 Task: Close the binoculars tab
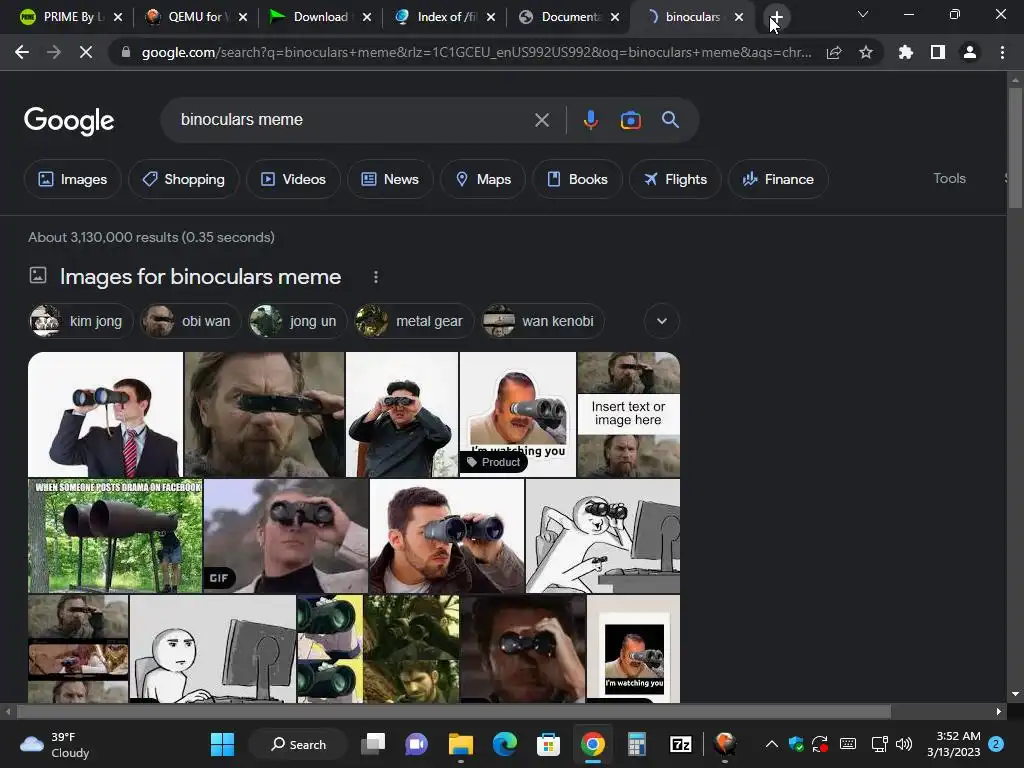(739, 17)
